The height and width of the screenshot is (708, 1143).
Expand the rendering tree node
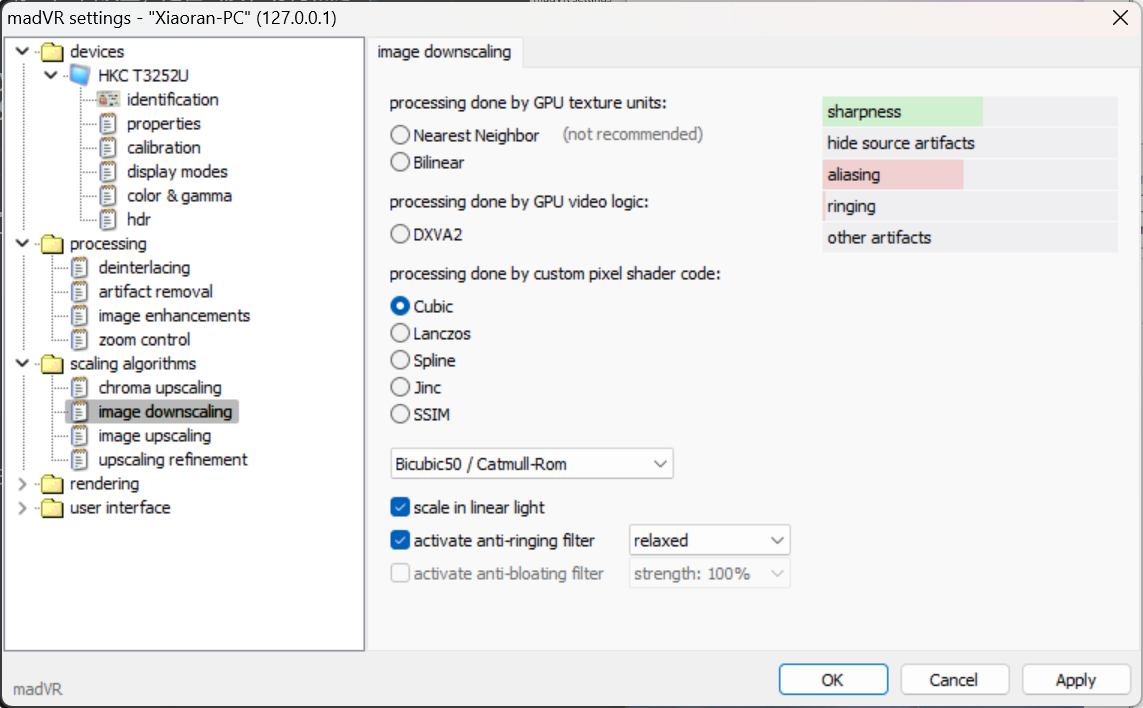[x=23, y=484]
